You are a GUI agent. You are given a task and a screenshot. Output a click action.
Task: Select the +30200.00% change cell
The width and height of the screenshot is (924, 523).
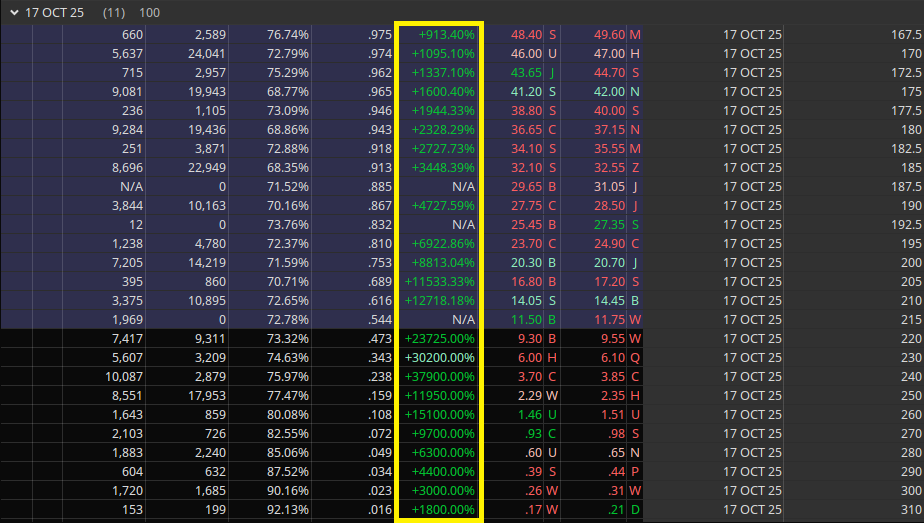click(x=439, y=357)
